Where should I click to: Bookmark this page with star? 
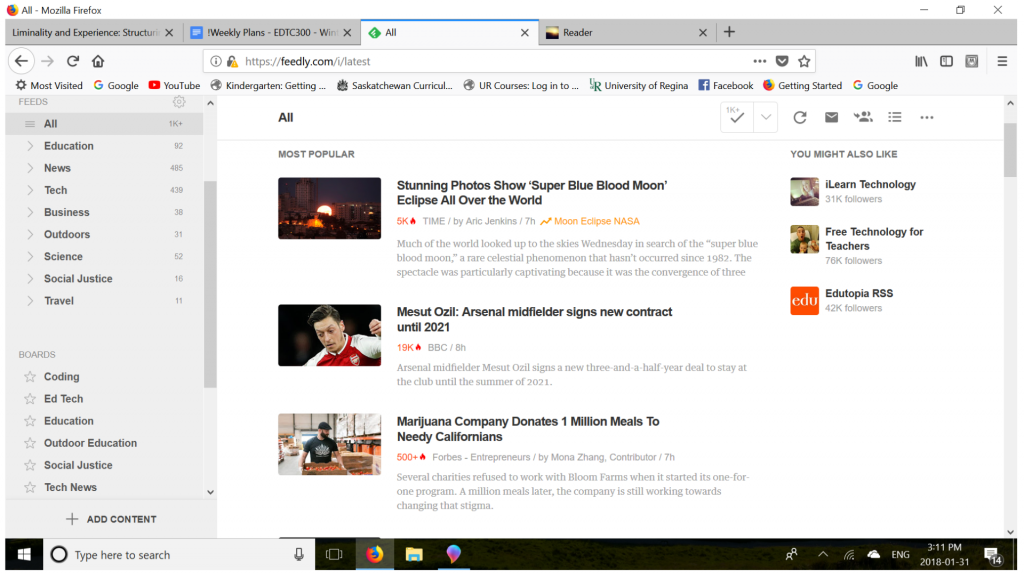804,61
